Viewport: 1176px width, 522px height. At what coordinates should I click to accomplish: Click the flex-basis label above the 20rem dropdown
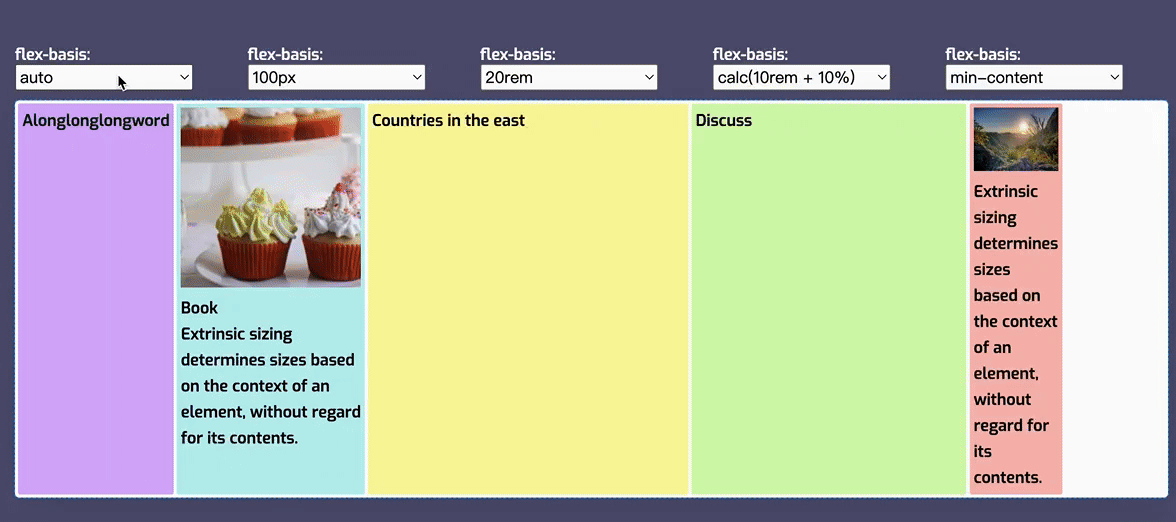coord(518,55)
